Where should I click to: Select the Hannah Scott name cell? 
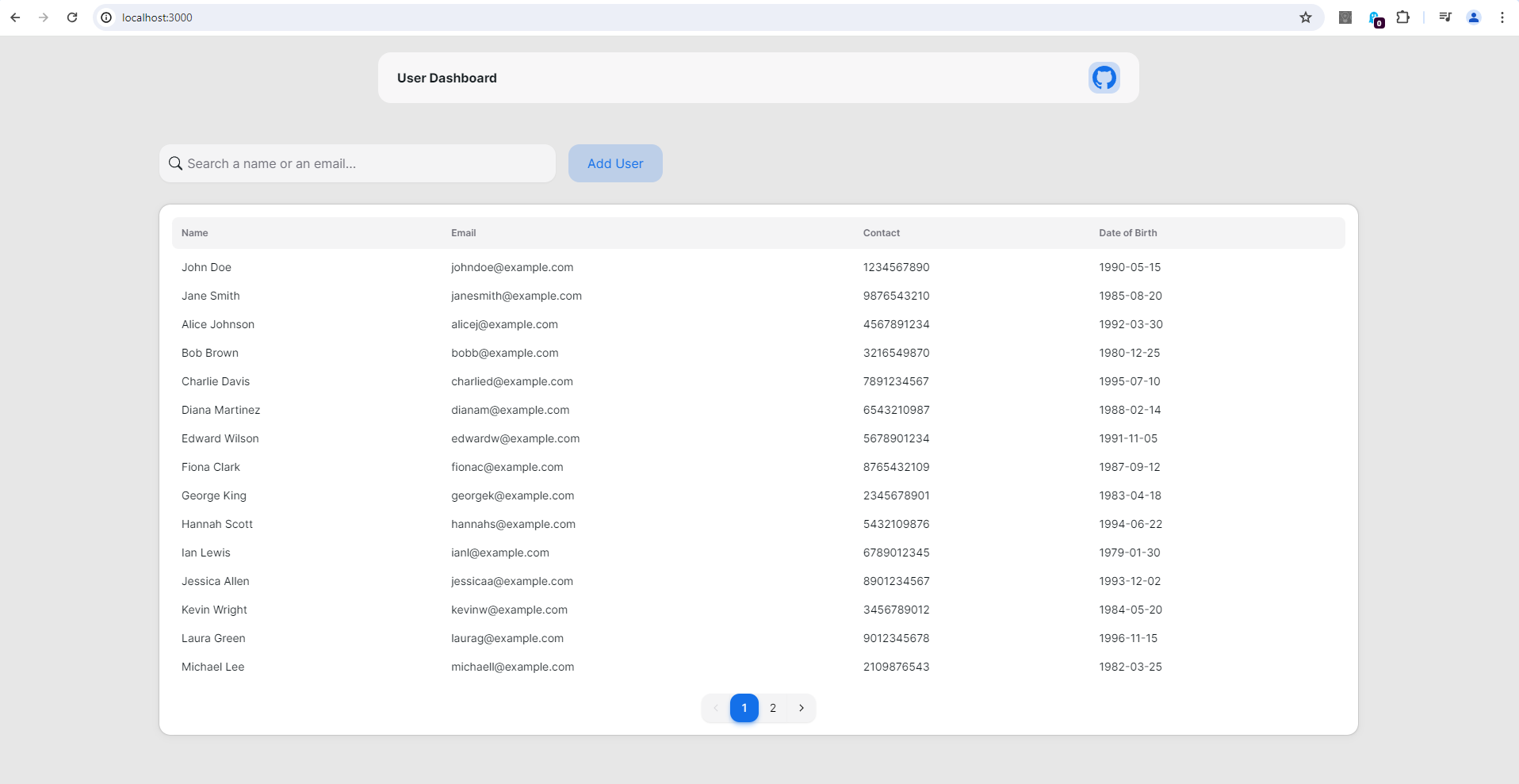(217, 524)
